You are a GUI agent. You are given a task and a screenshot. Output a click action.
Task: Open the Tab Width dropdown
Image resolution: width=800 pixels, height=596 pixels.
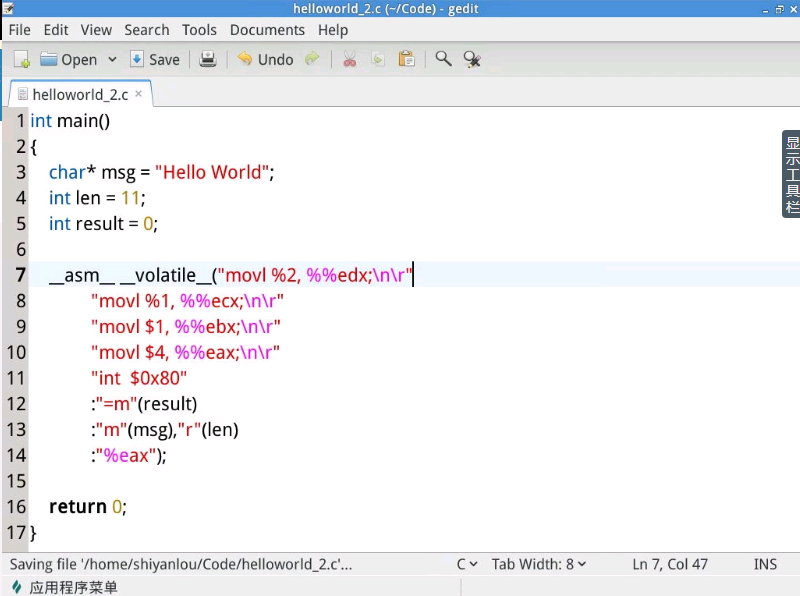(x=539, y=564)
